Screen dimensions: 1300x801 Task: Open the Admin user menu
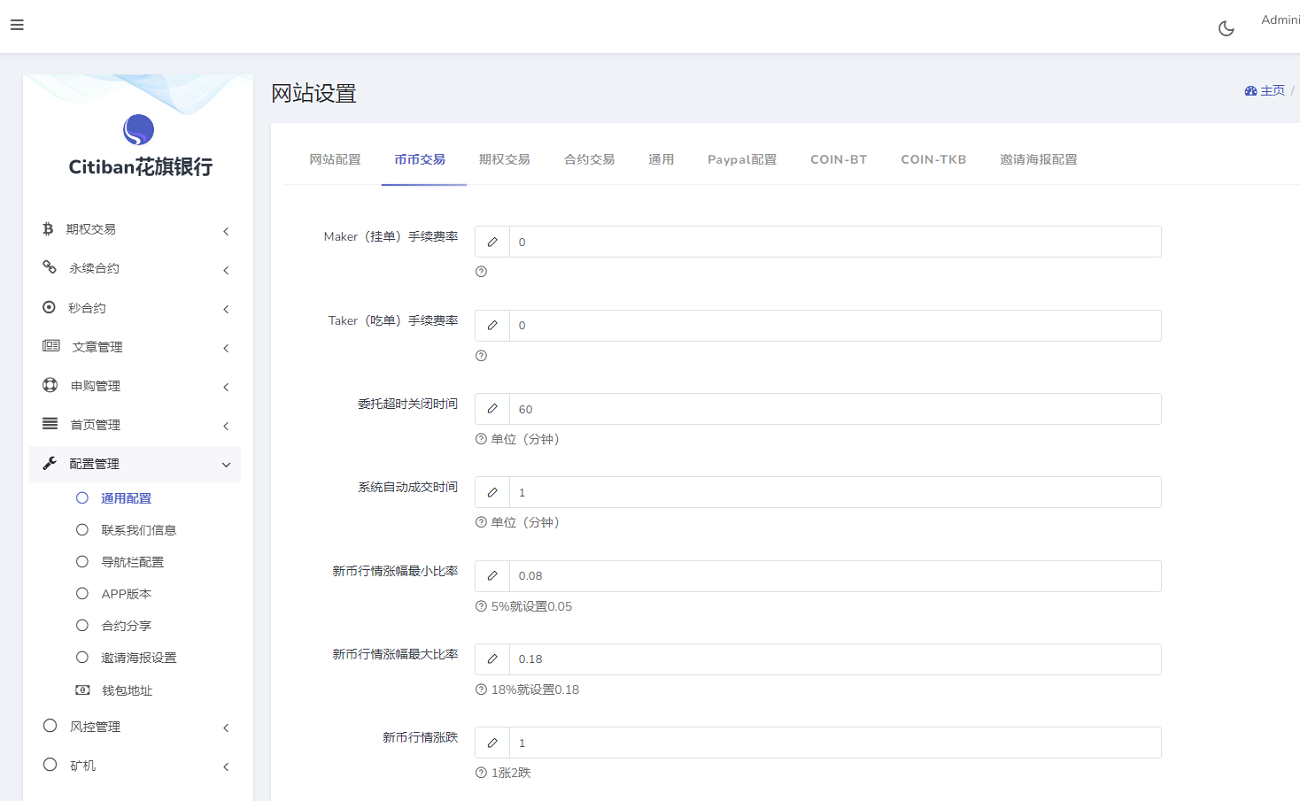pos(1280,20)
